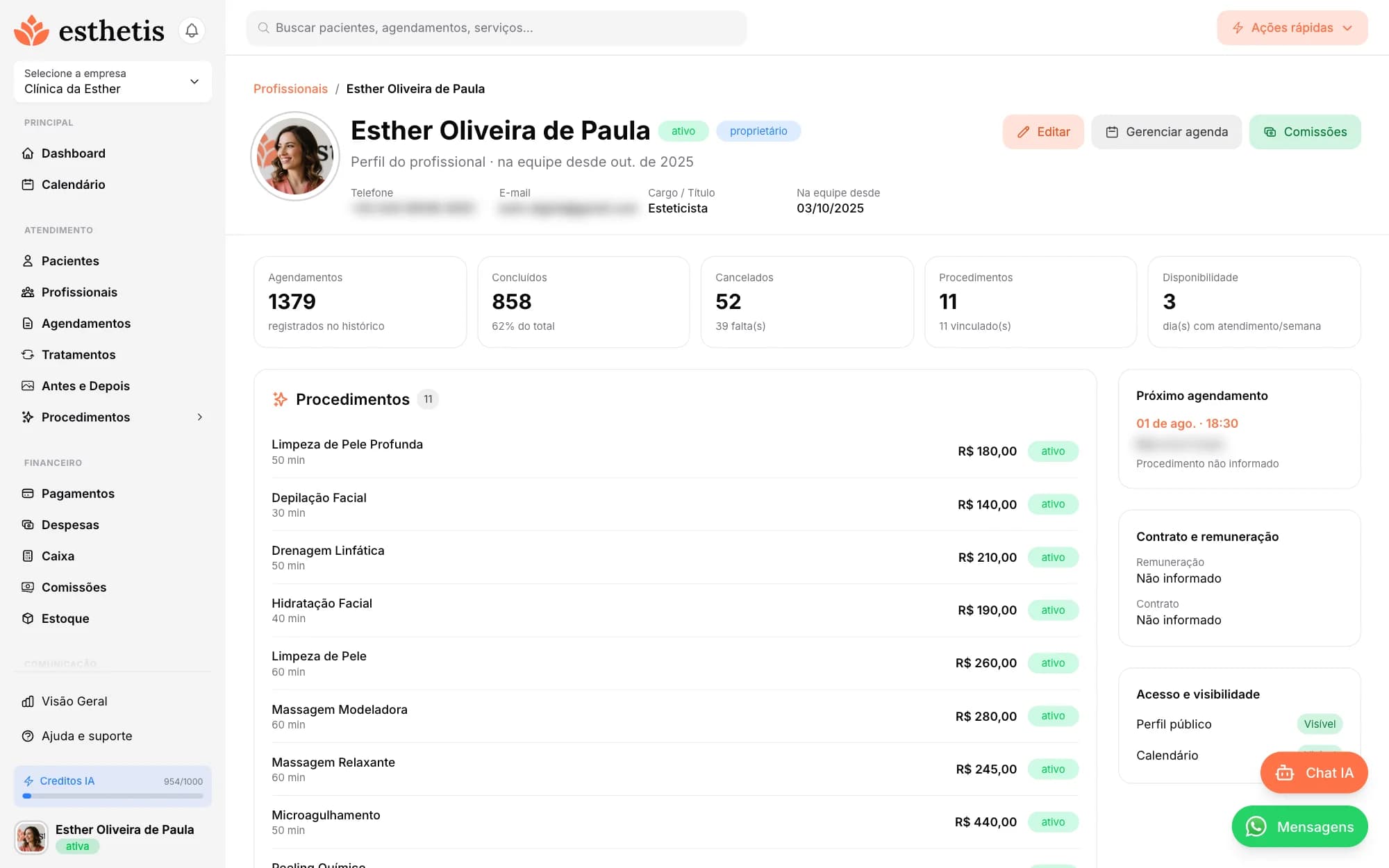Viewport: 1389px width, 868px height.
Task: Click the Editar button
Action: tap(1043, 132)
